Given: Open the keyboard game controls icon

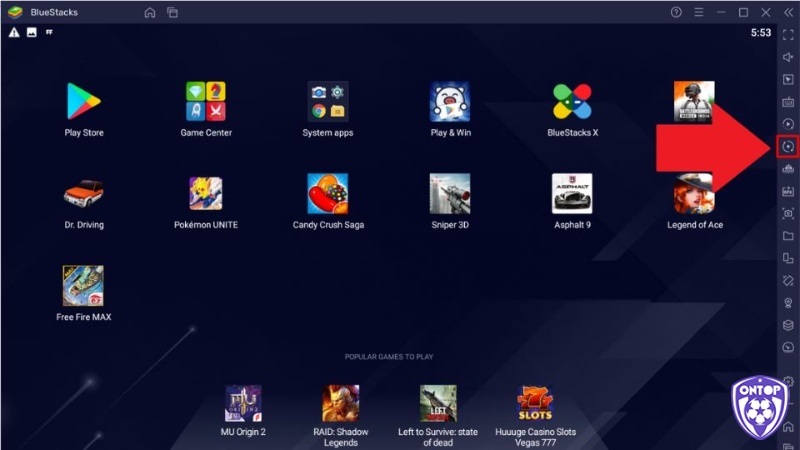Looking at the screenshot, I should (788, 102).
